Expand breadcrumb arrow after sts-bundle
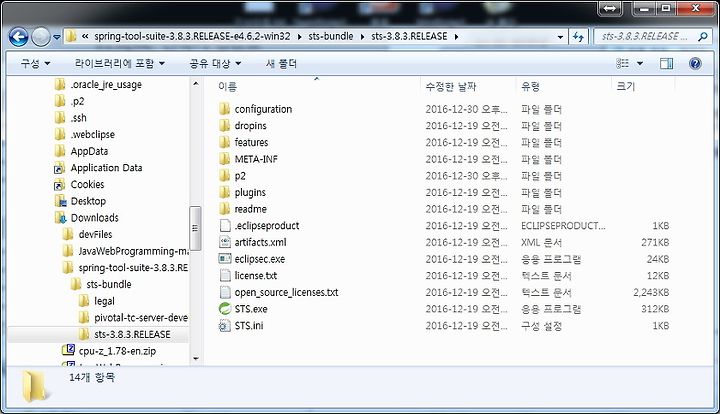Image resolution: width=720 pixels, height=414 pixels. [x=362, y=37]
